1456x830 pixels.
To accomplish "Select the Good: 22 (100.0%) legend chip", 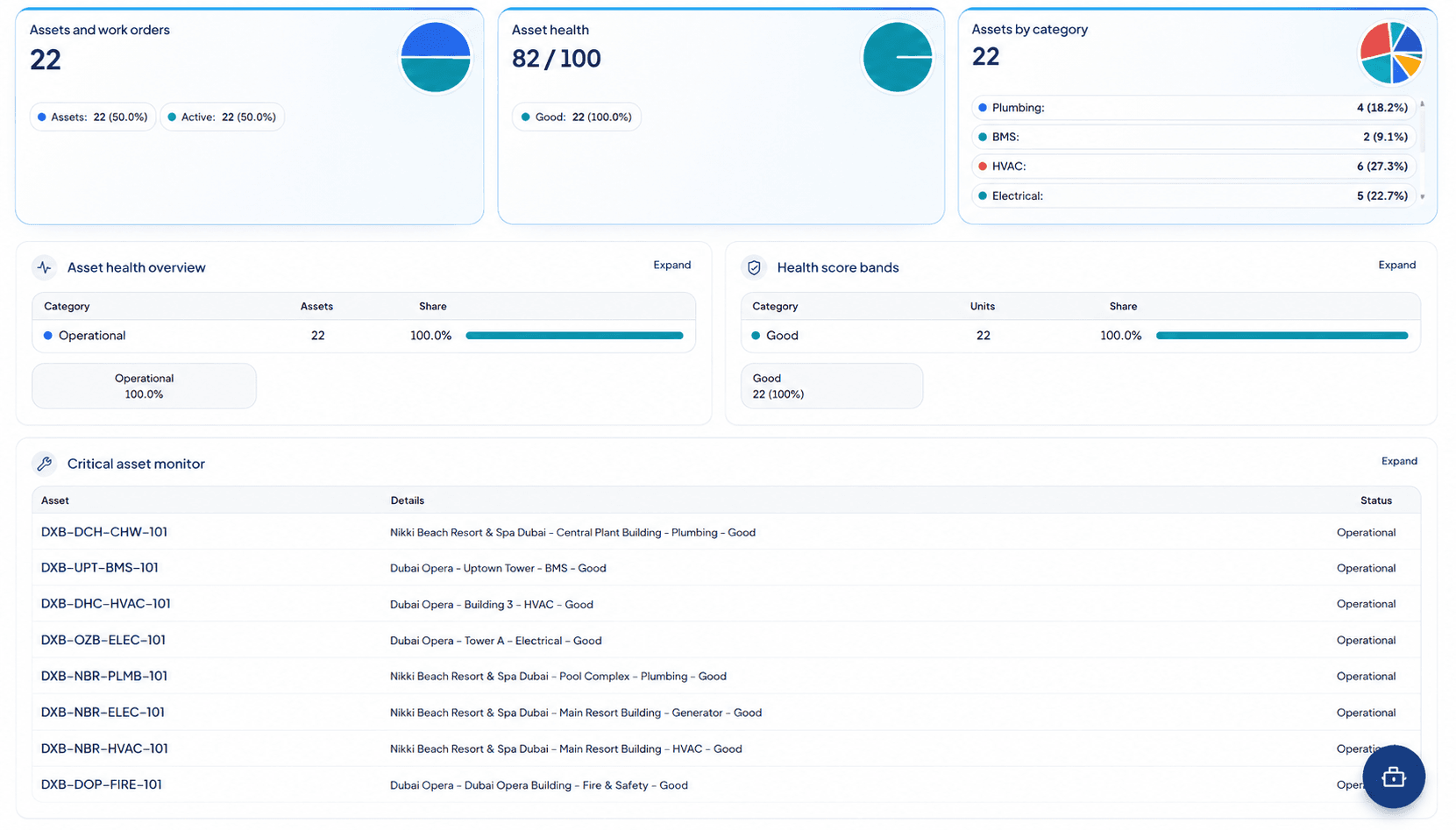I will click(x=577, y=117).
